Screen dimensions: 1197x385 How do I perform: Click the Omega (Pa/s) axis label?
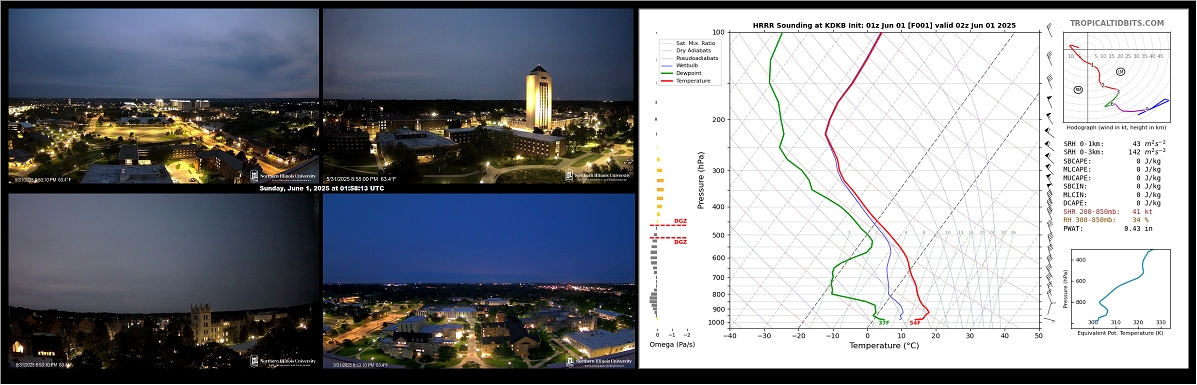[x=671, y=345]
